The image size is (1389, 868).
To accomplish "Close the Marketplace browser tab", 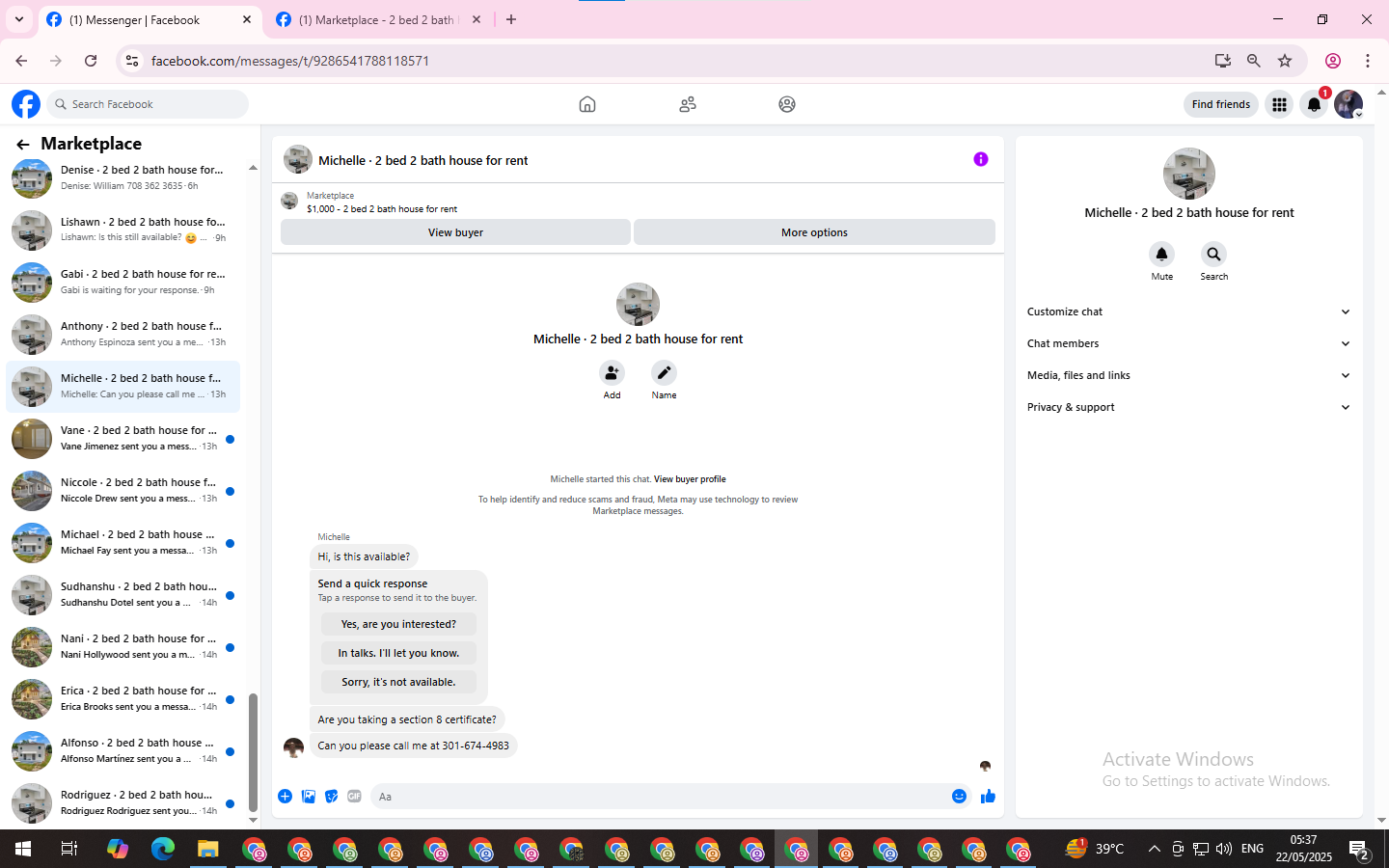I will (x=477, y=19).
